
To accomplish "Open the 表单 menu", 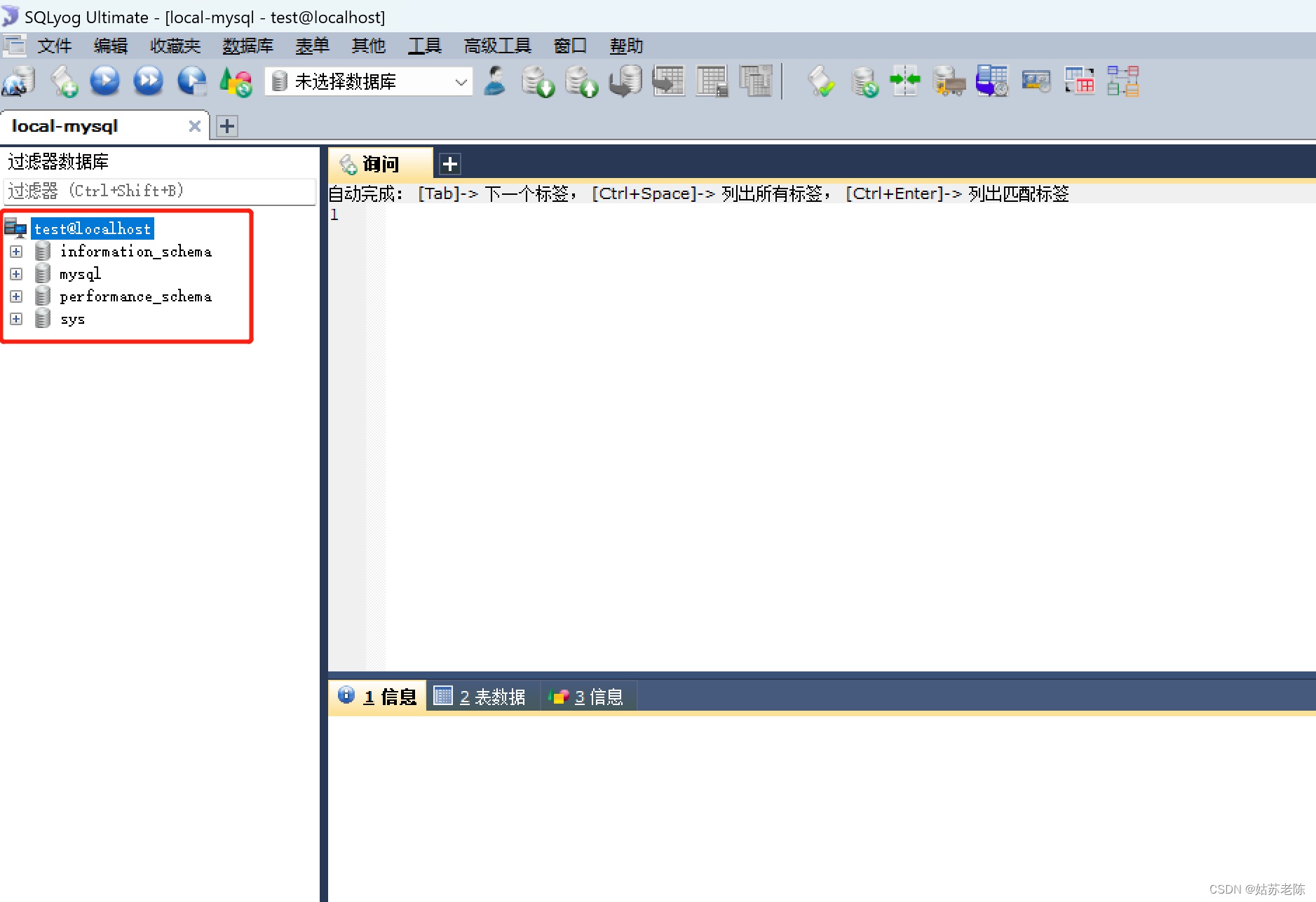I will click(312, 46).
